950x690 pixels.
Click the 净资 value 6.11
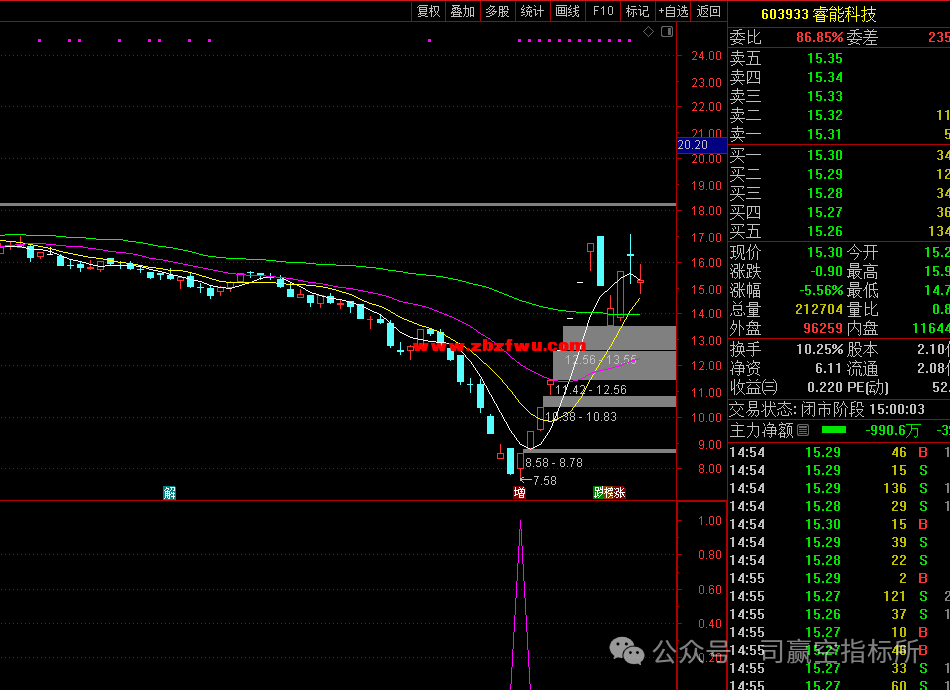[x=828, y=368]
